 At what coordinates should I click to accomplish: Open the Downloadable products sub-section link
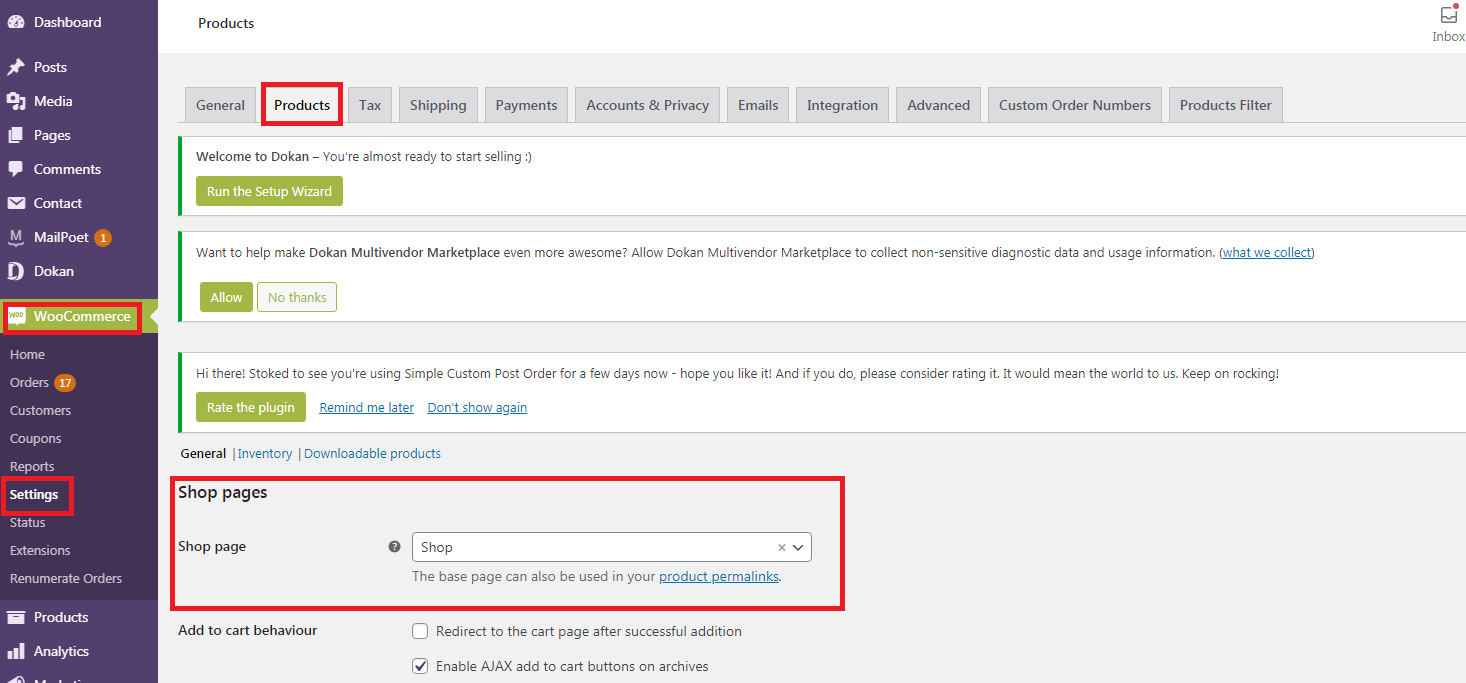click(x=372, y=454)
